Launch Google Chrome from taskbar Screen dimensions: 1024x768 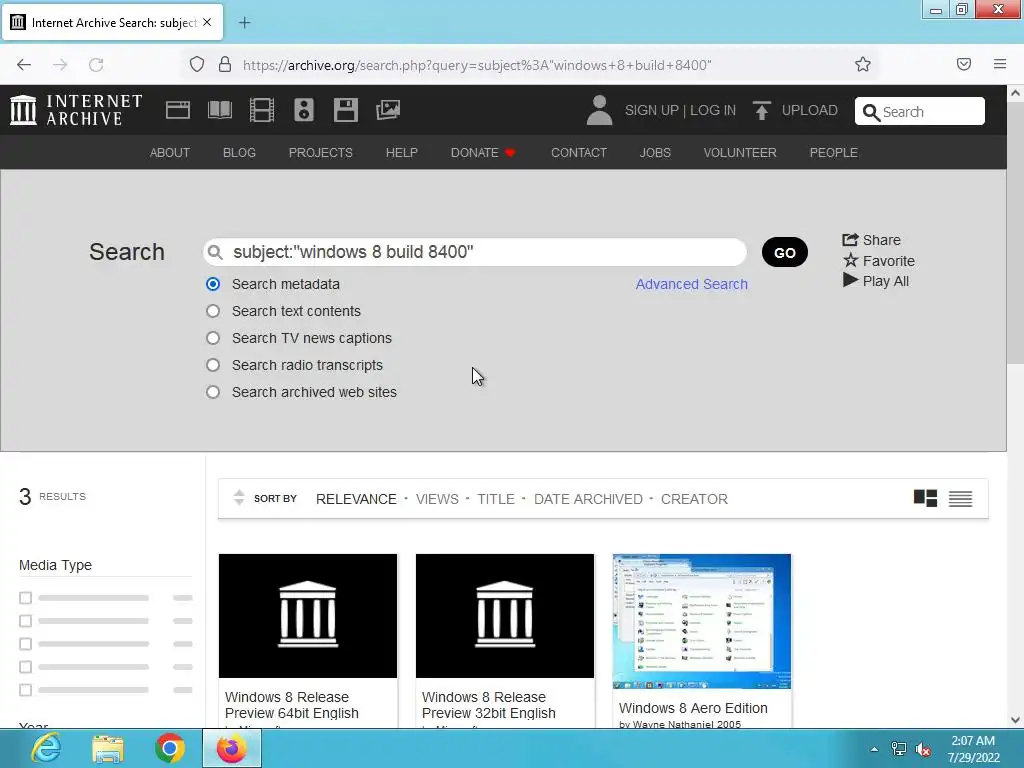(170, 748)
